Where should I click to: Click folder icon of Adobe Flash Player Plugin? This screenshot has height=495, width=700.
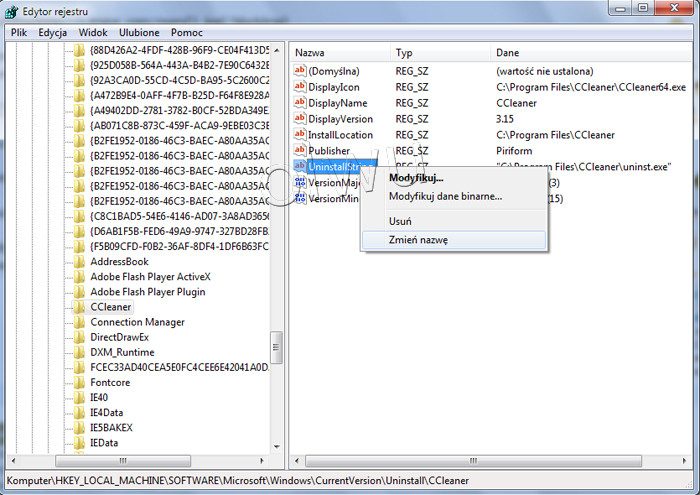coord(79,291)
